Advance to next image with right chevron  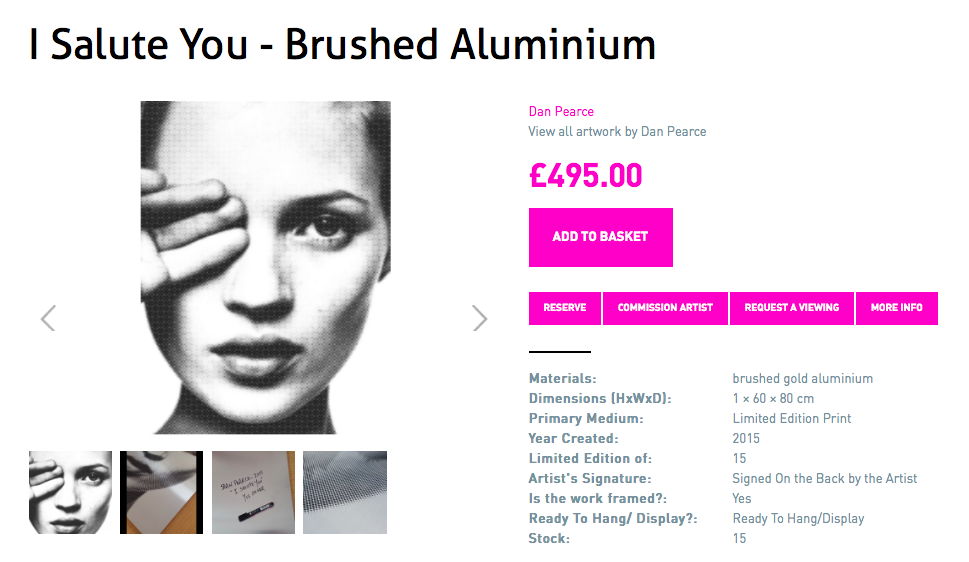tap(480, 318)
